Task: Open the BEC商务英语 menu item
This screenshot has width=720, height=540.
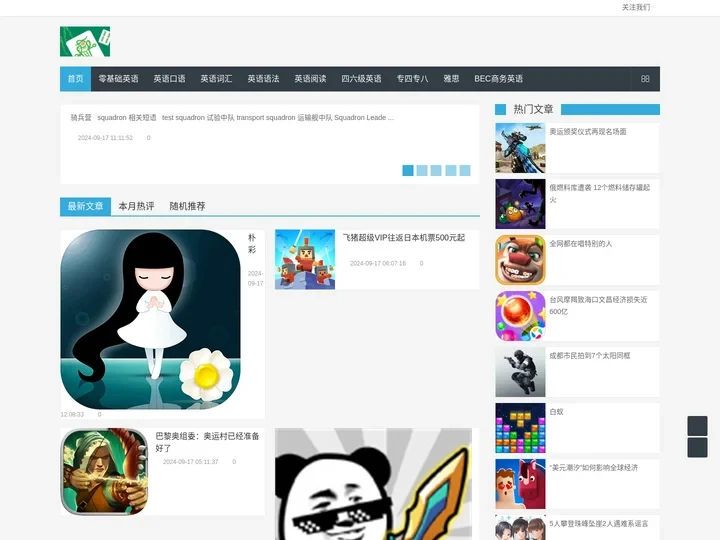Action: pyautogui.click(x=499, y=79)
